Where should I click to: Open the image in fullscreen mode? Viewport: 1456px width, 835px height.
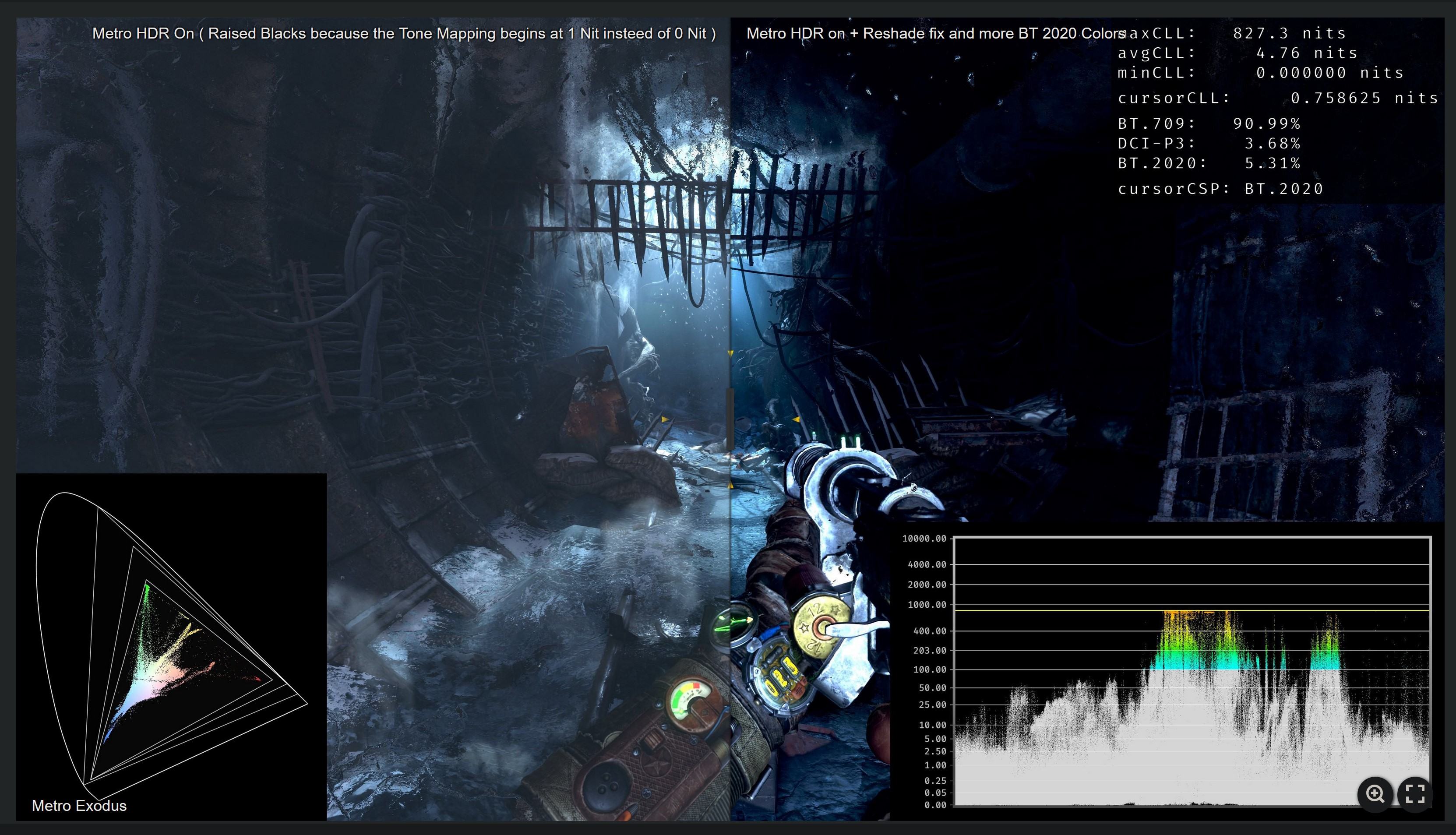point(1415,794)
